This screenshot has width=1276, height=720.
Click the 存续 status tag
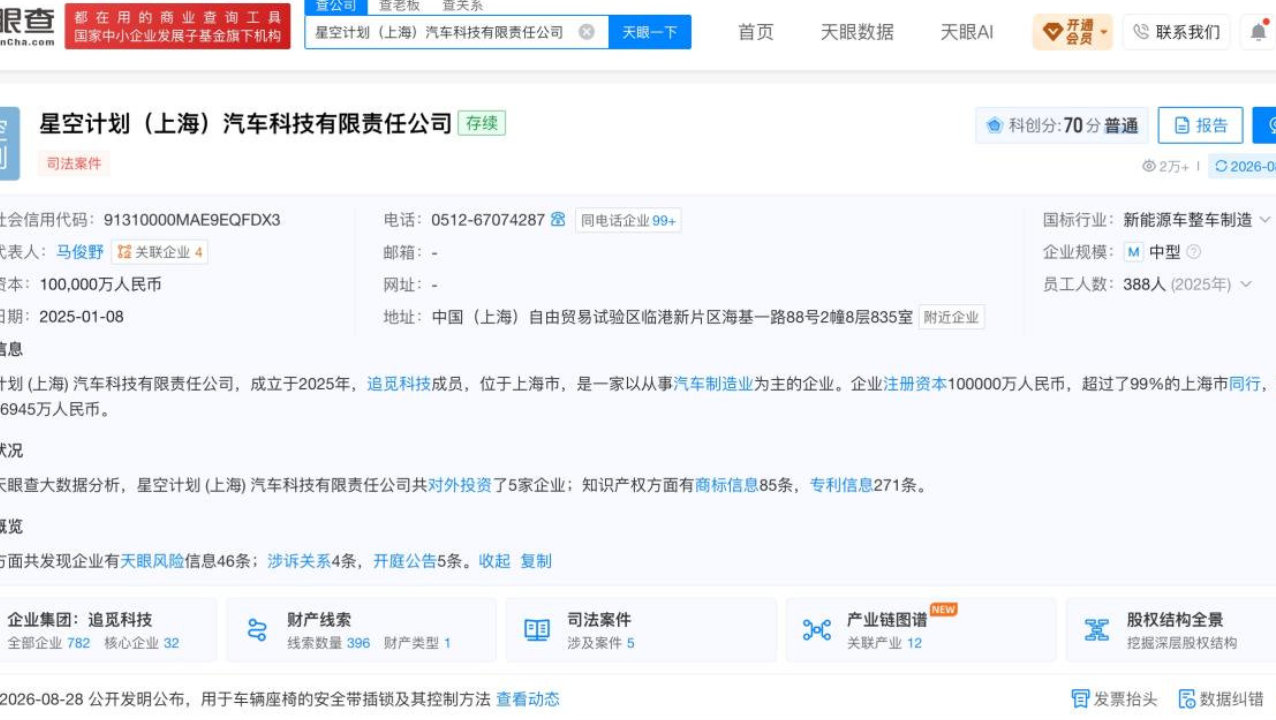[482, 123]
